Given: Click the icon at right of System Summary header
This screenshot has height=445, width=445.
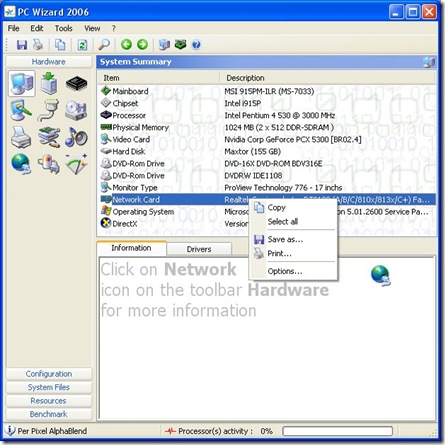Looking at the screenshot, I should point(429,62).
